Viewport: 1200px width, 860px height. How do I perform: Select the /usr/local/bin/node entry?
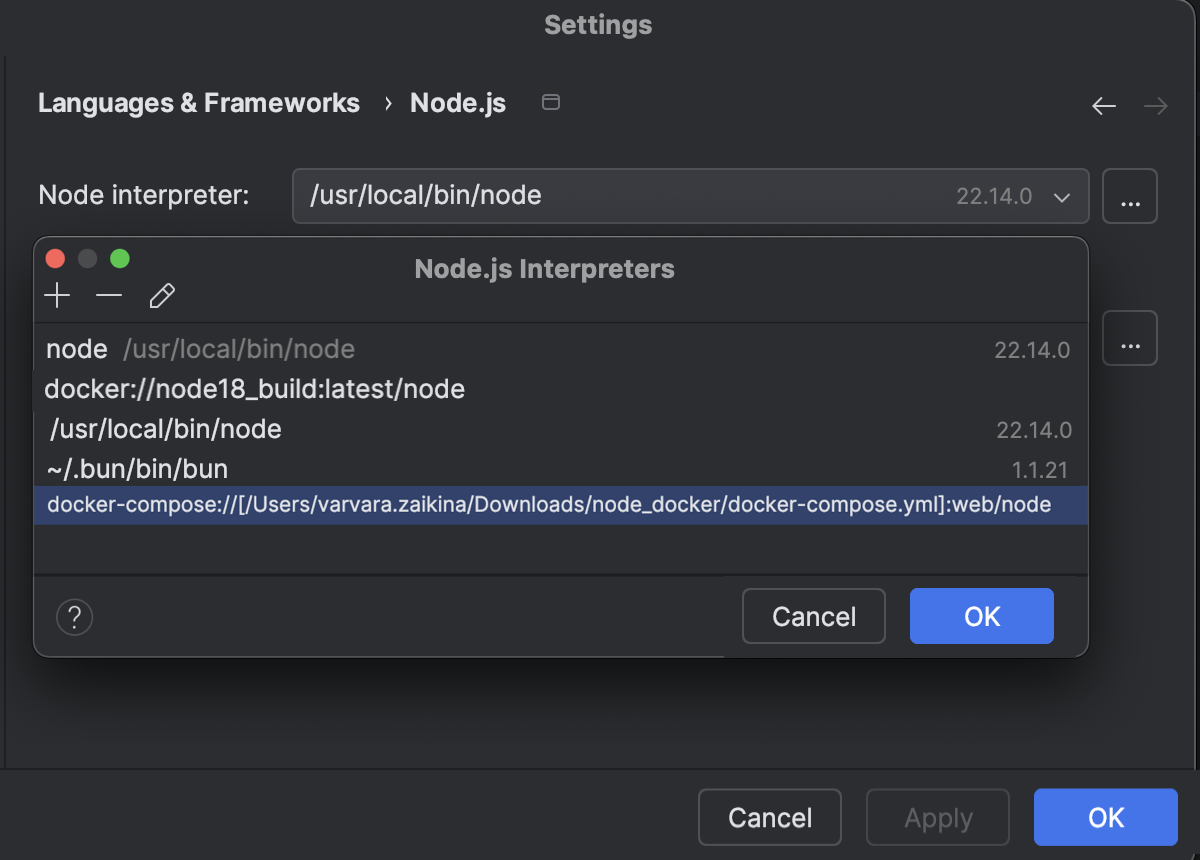click(163, 429)
